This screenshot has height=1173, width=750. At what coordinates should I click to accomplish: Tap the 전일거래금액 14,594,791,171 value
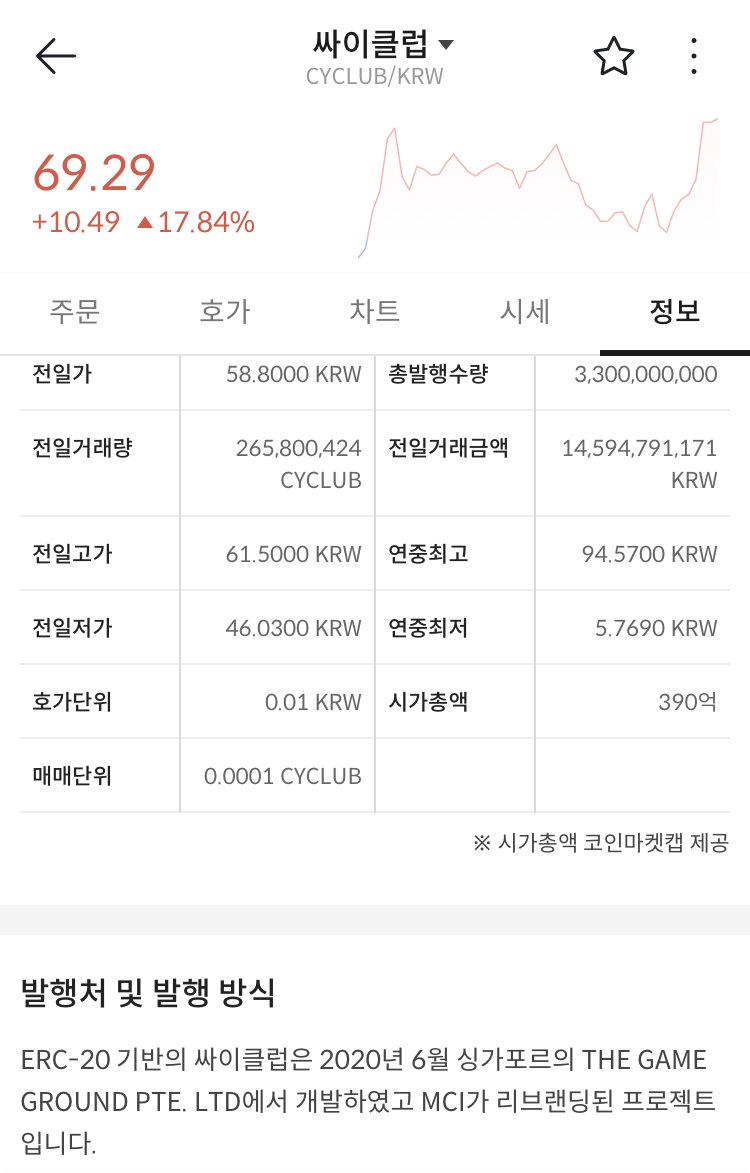pyautogui.click(x=639, y=449)
